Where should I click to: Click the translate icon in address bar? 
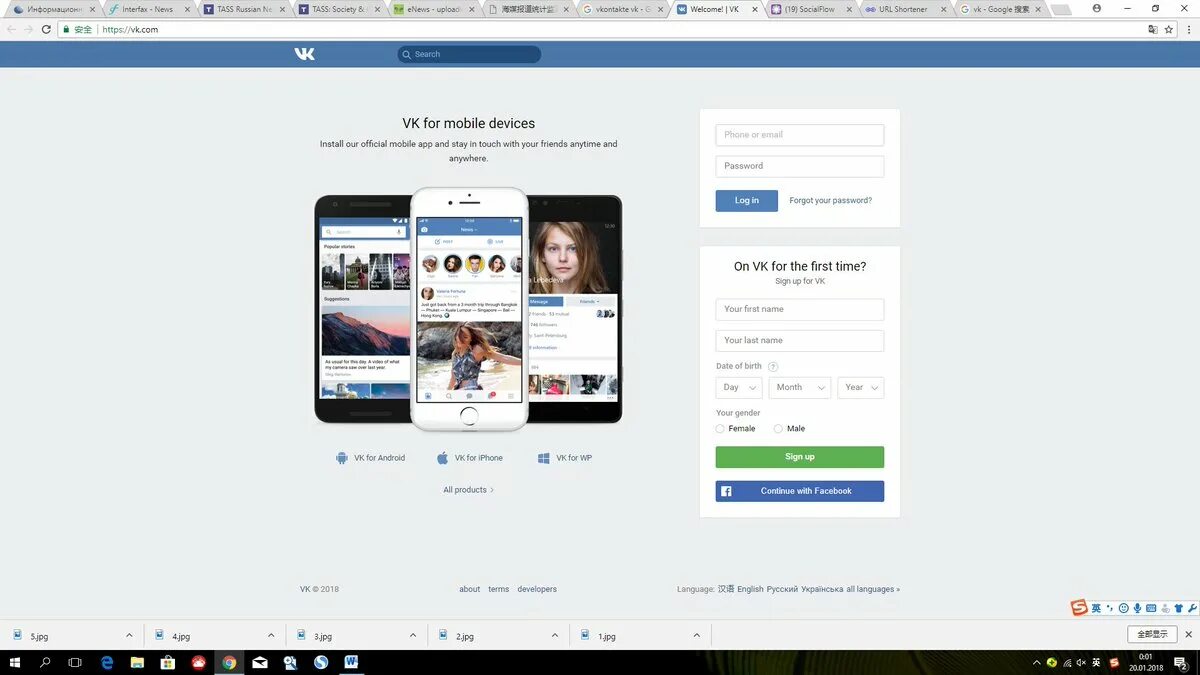tap(1153, 29)
